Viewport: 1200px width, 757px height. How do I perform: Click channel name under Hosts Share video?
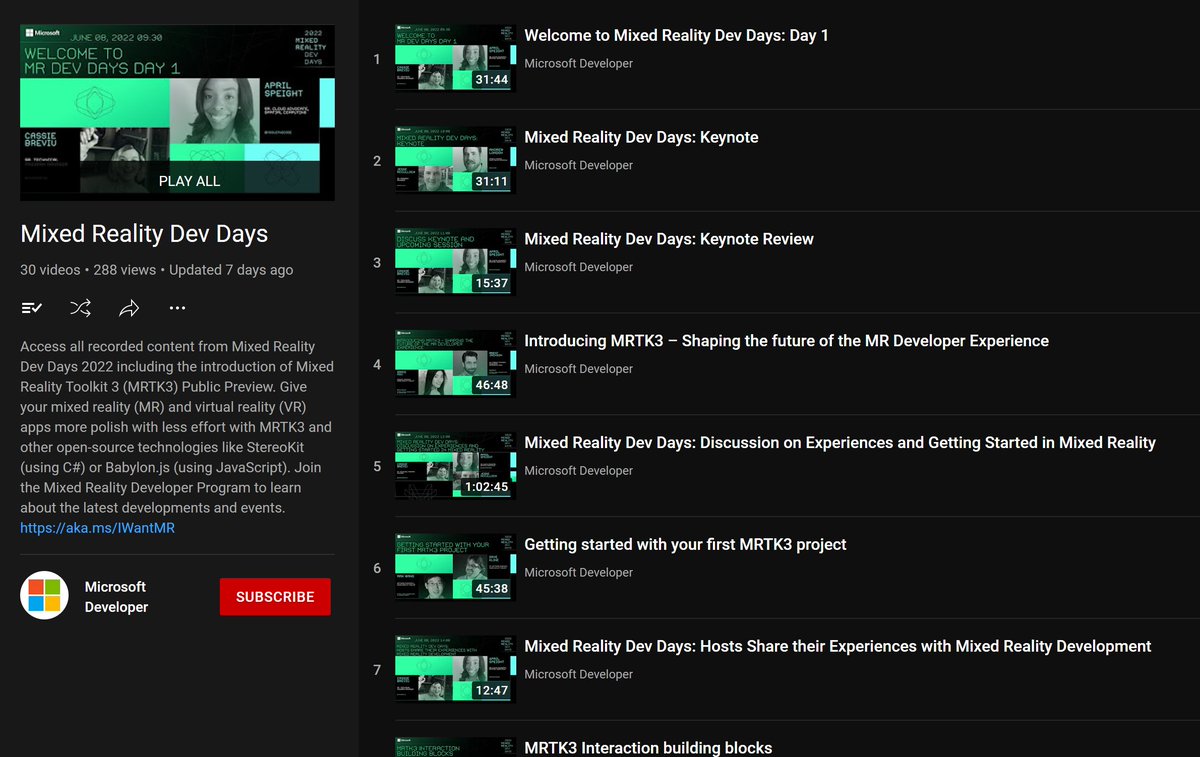coord(578,675)
